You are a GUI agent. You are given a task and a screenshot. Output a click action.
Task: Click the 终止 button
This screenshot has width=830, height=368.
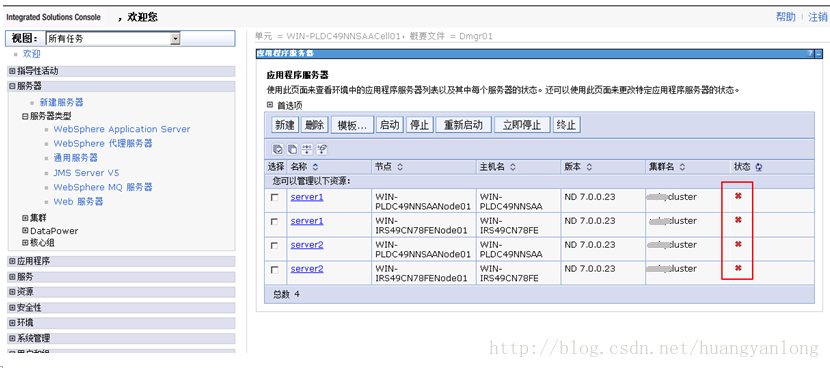pos(566,125)
